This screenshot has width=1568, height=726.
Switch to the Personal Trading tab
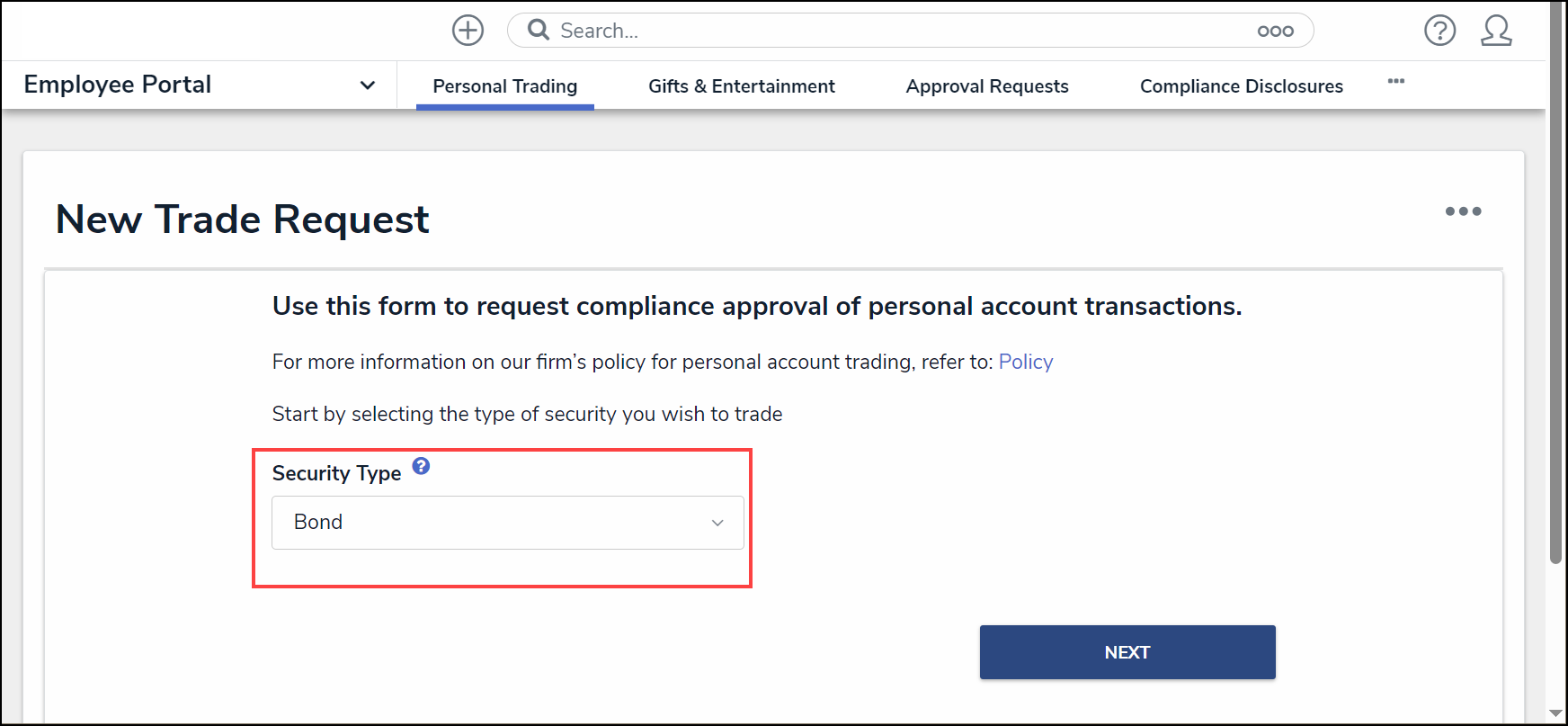point(504,86)
